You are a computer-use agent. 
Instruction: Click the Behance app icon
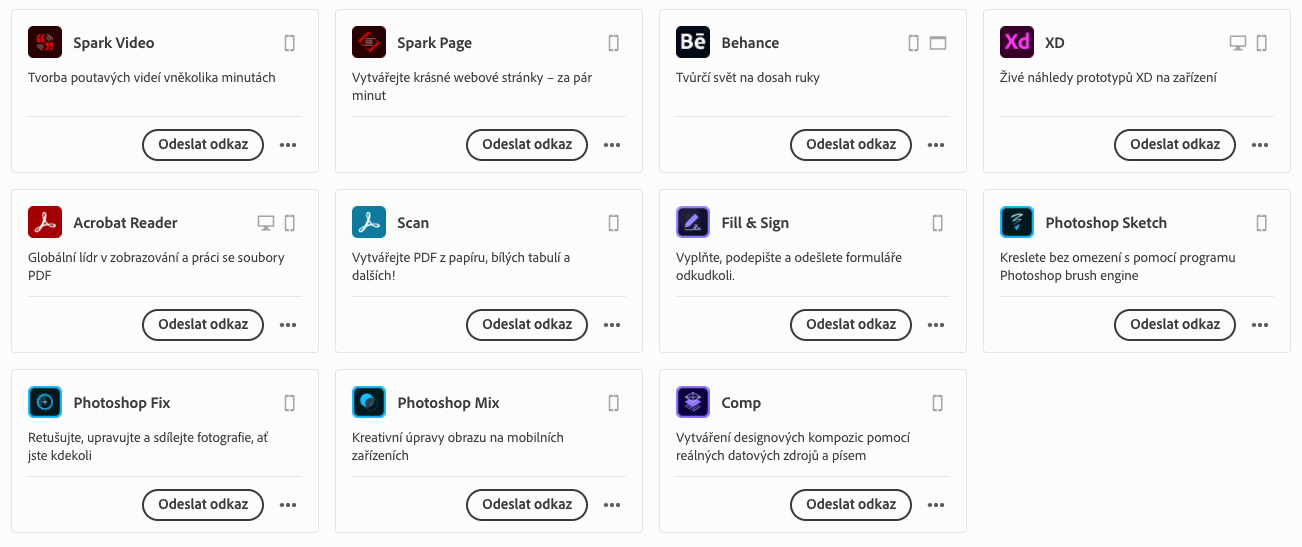click(x=693, y=43)
